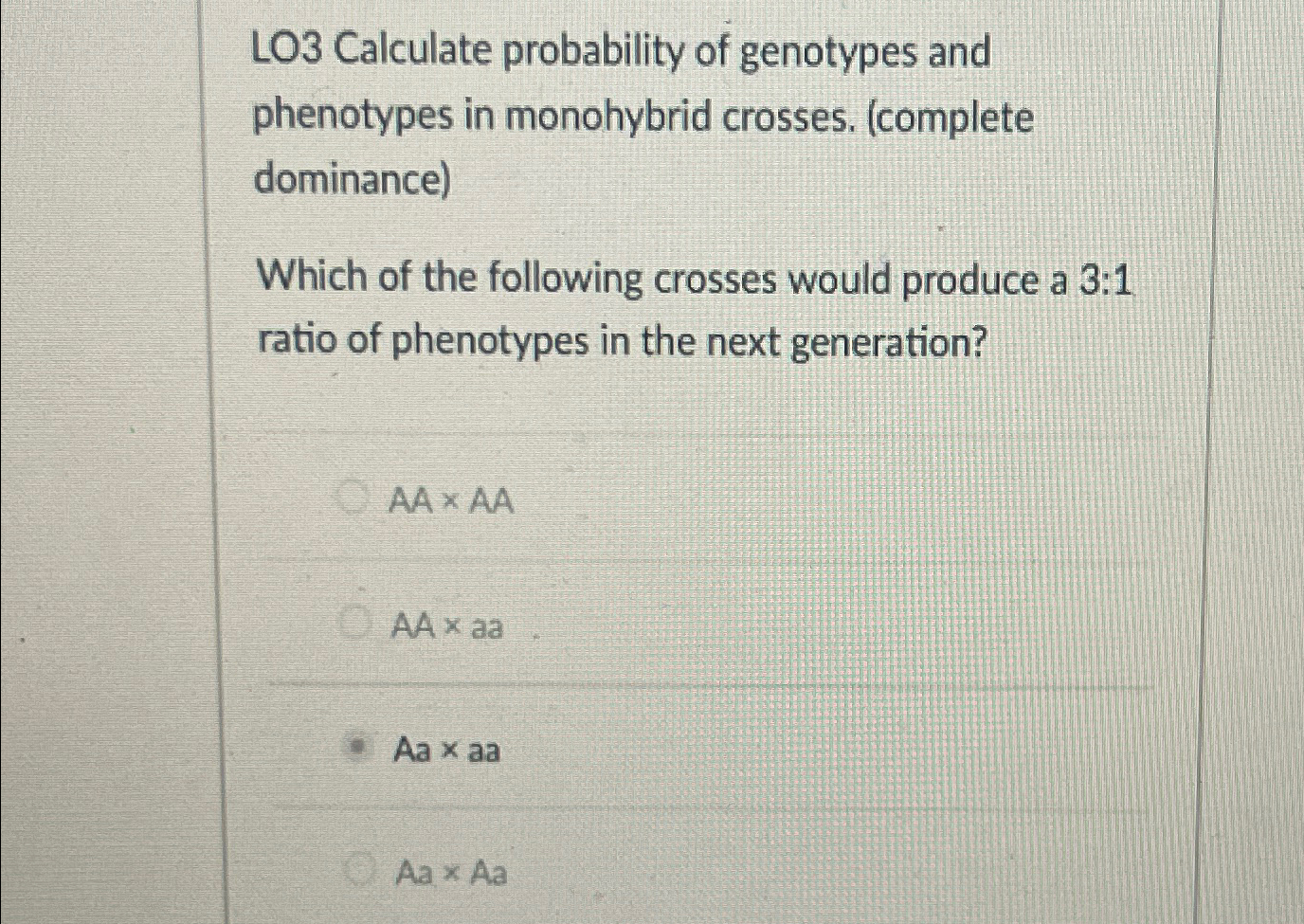The height and width of the screenshot is (924, 1304).
Task: Click the AA × aa answer text
Action: pyautogui.click(x=444, y=625)
